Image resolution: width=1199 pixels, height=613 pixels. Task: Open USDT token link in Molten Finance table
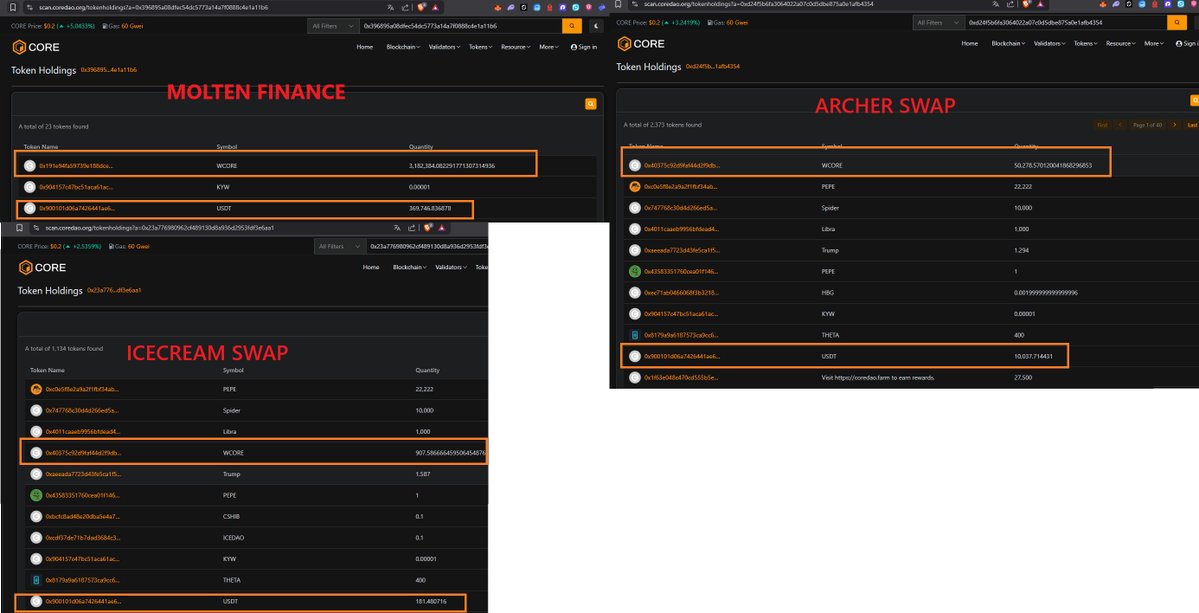pyautogui.click(x=76, y=208)
